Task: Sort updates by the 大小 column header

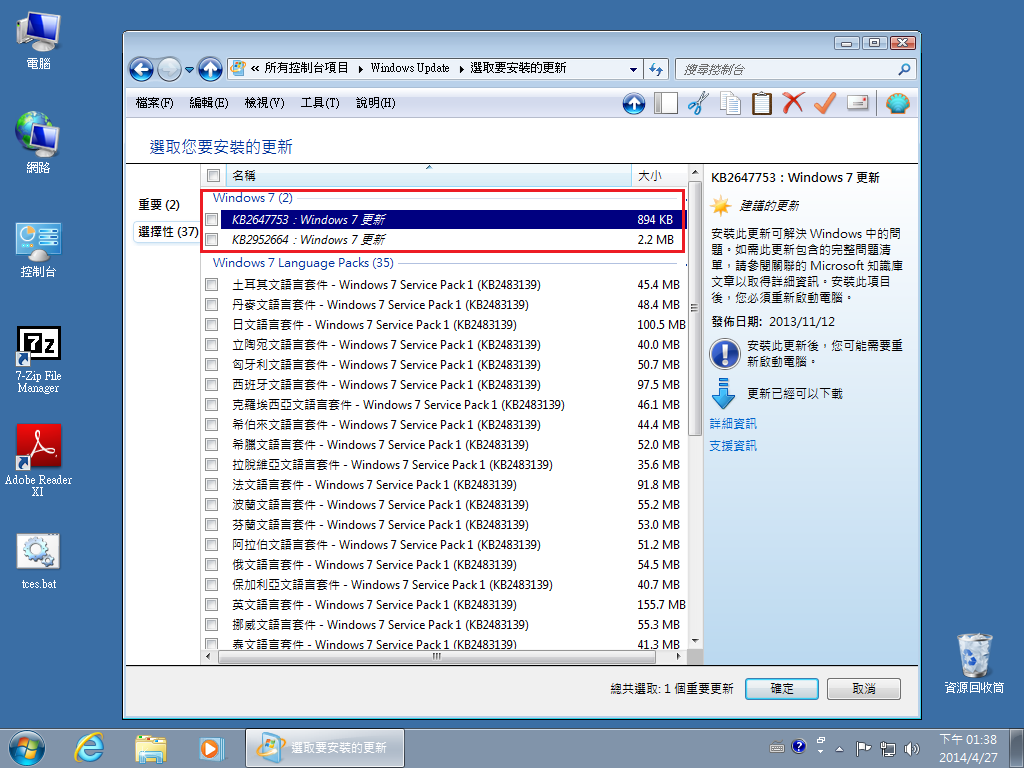Action: pyautogui.click(x=658, y=176)
